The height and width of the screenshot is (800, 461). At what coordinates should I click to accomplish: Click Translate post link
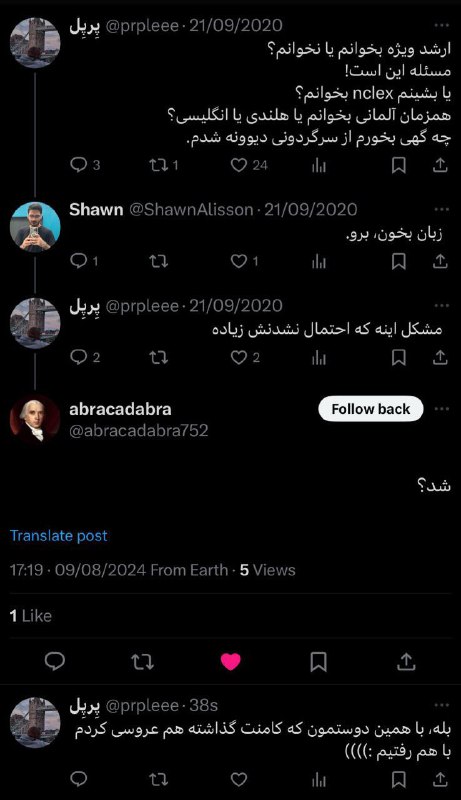pyautogui.click(x=59, y=536)
